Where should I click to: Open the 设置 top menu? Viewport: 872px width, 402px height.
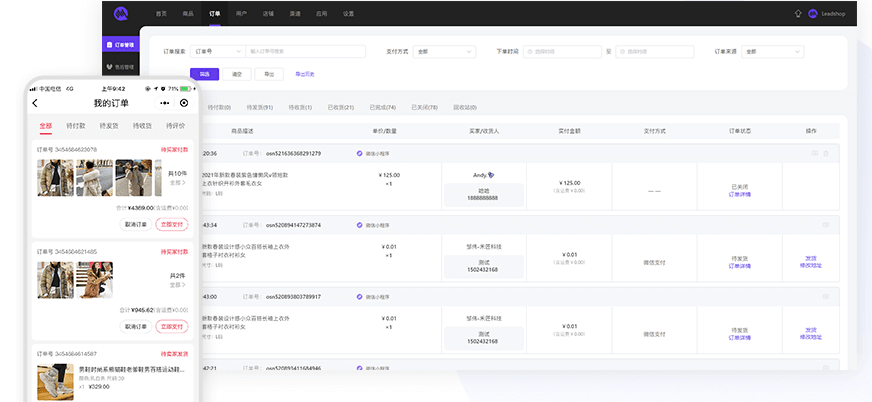[348, 14]
